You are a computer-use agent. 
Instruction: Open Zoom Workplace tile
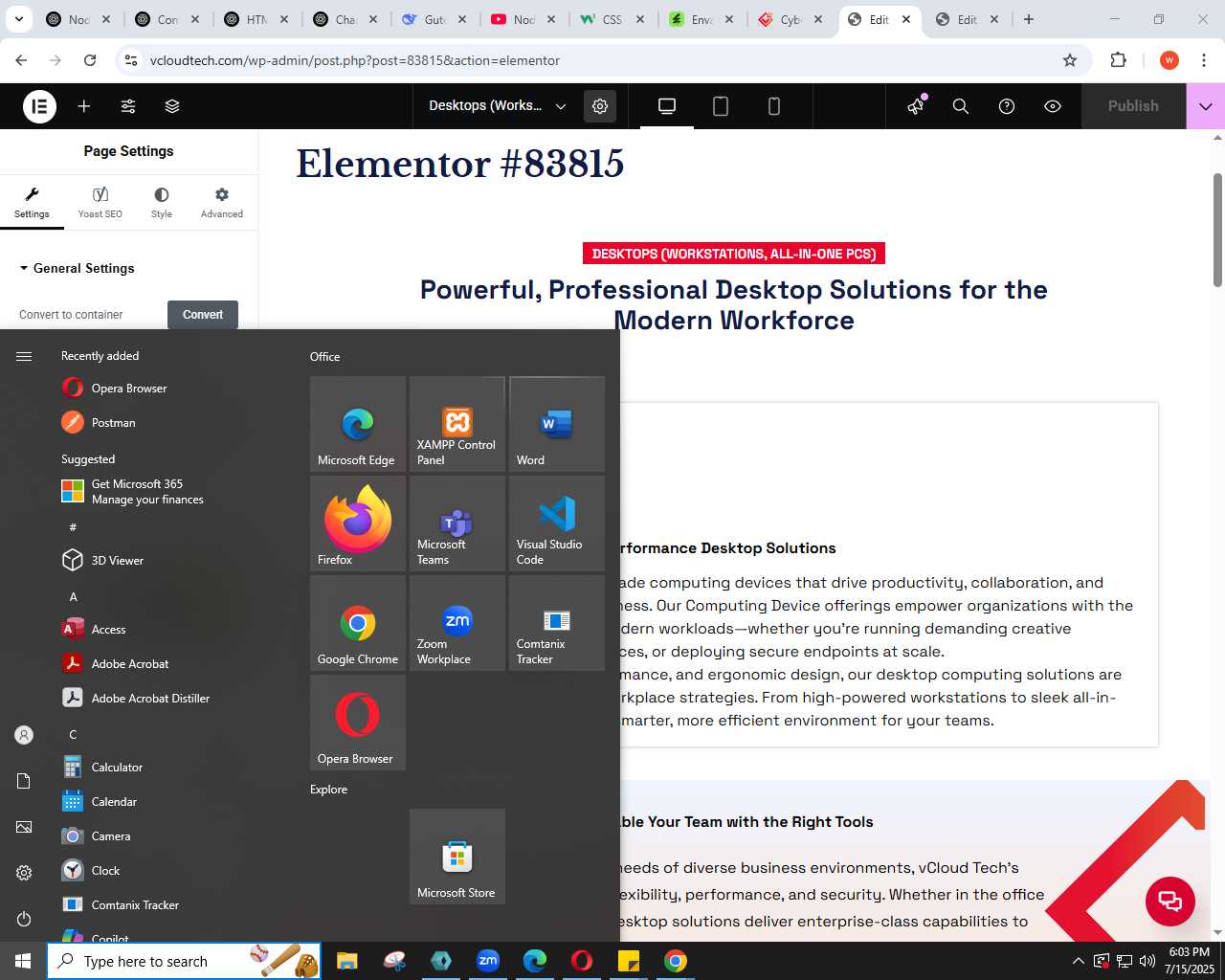tap(457, 623)
